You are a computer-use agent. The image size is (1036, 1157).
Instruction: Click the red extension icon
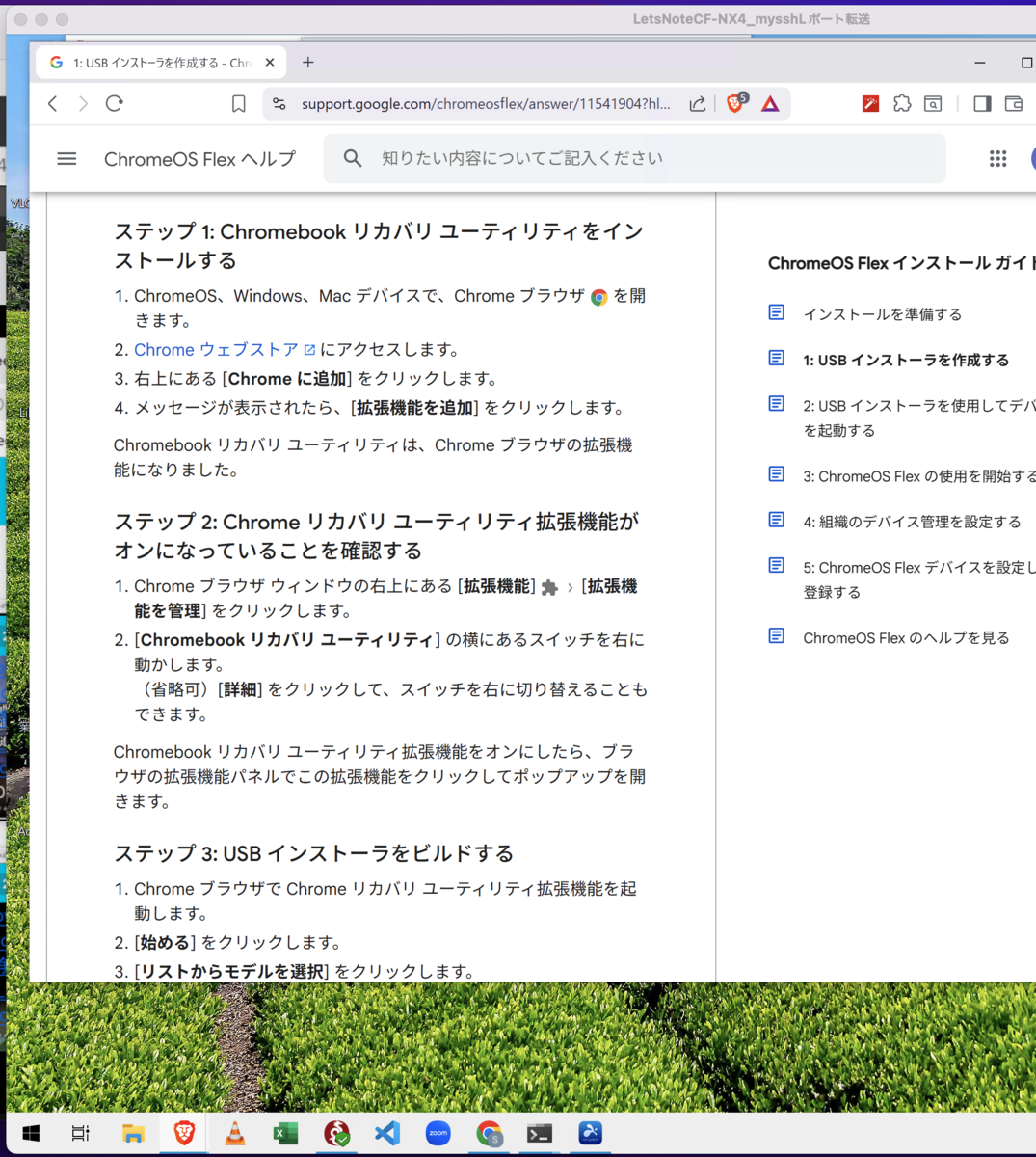point(870,103)
